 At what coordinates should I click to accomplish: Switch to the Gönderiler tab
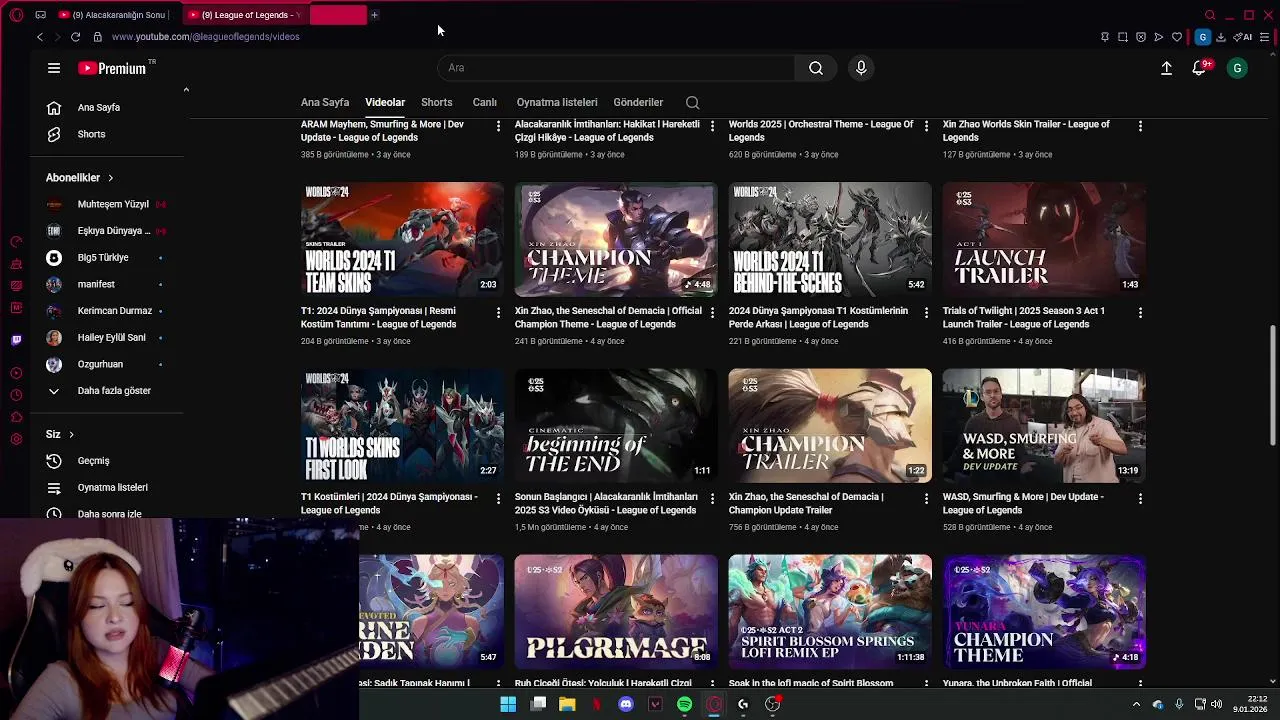click(x=638, y=102)
